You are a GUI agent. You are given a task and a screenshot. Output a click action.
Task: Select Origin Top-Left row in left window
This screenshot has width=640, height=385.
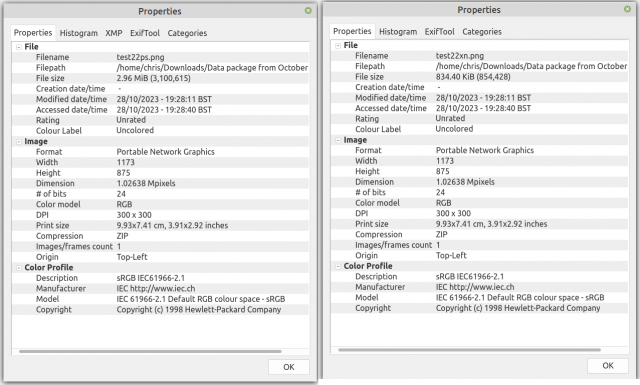click(x=160, y=257)
